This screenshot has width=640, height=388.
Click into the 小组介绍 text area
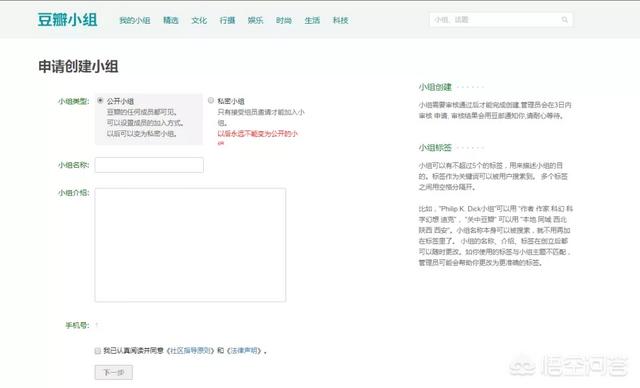pos(190,245)
